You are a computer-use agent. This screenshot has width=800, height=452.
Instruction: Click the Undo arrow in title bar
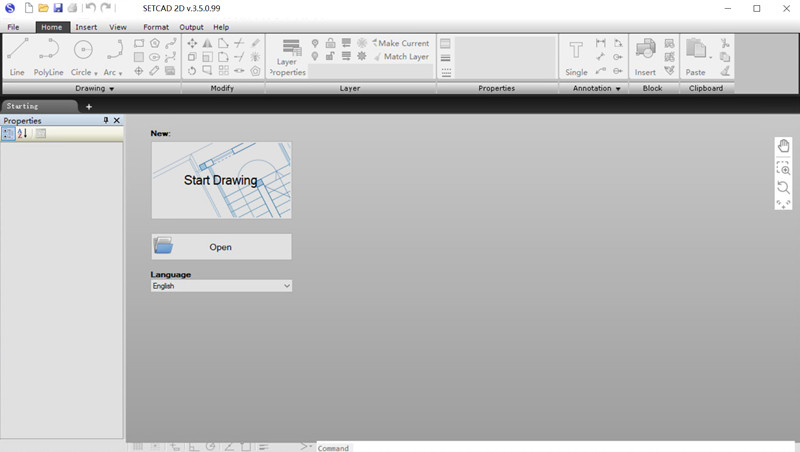[91, 8]
